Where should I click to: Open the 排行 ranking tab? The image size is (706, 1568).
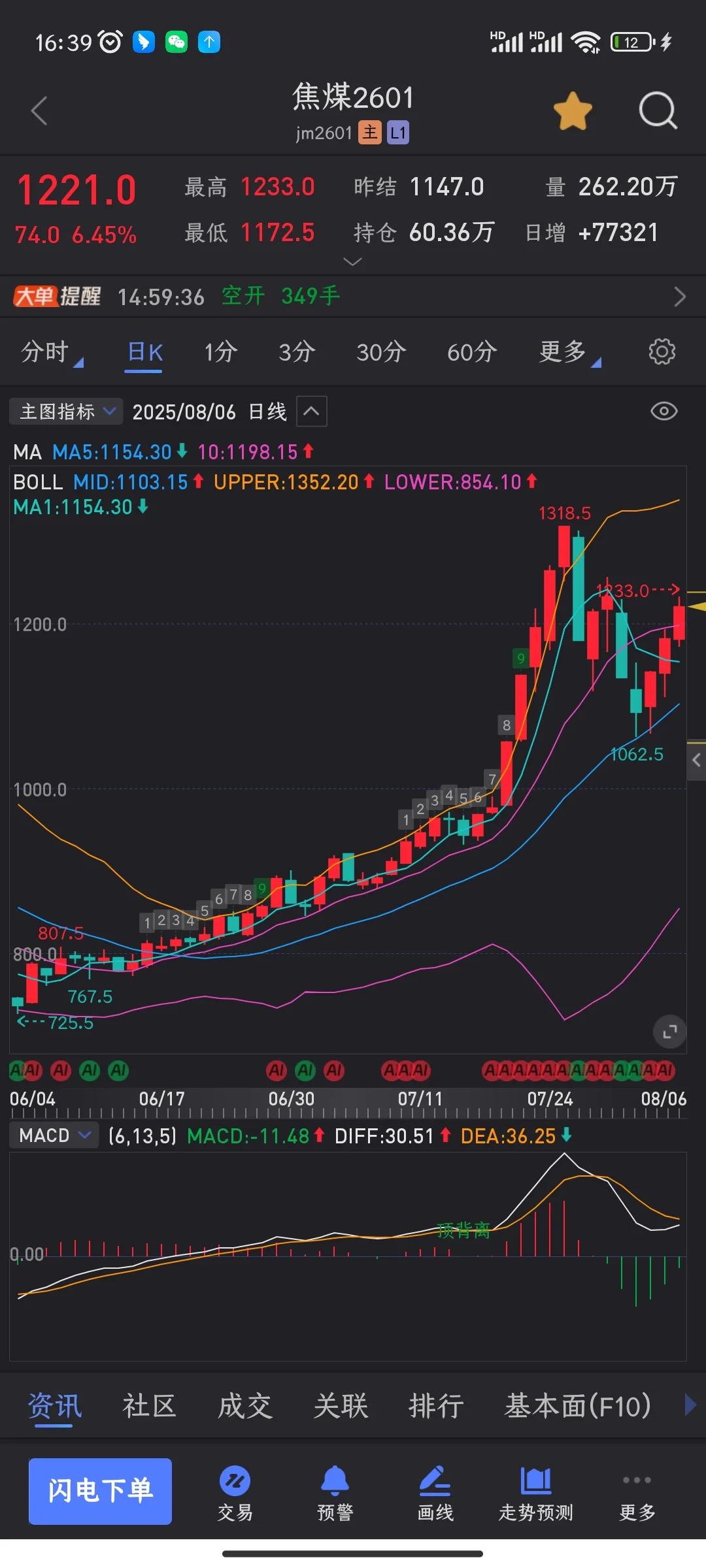coord(436,1405)
